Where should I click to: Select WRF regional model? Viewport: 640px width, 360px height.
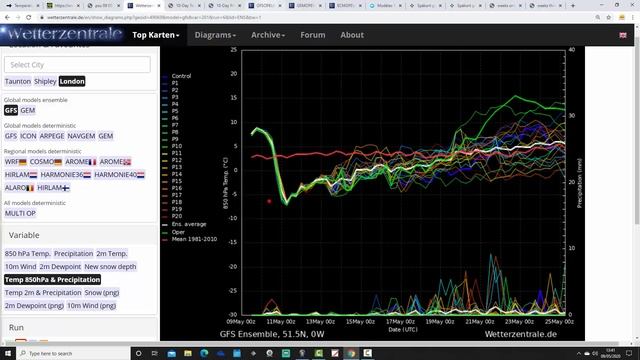16,162
